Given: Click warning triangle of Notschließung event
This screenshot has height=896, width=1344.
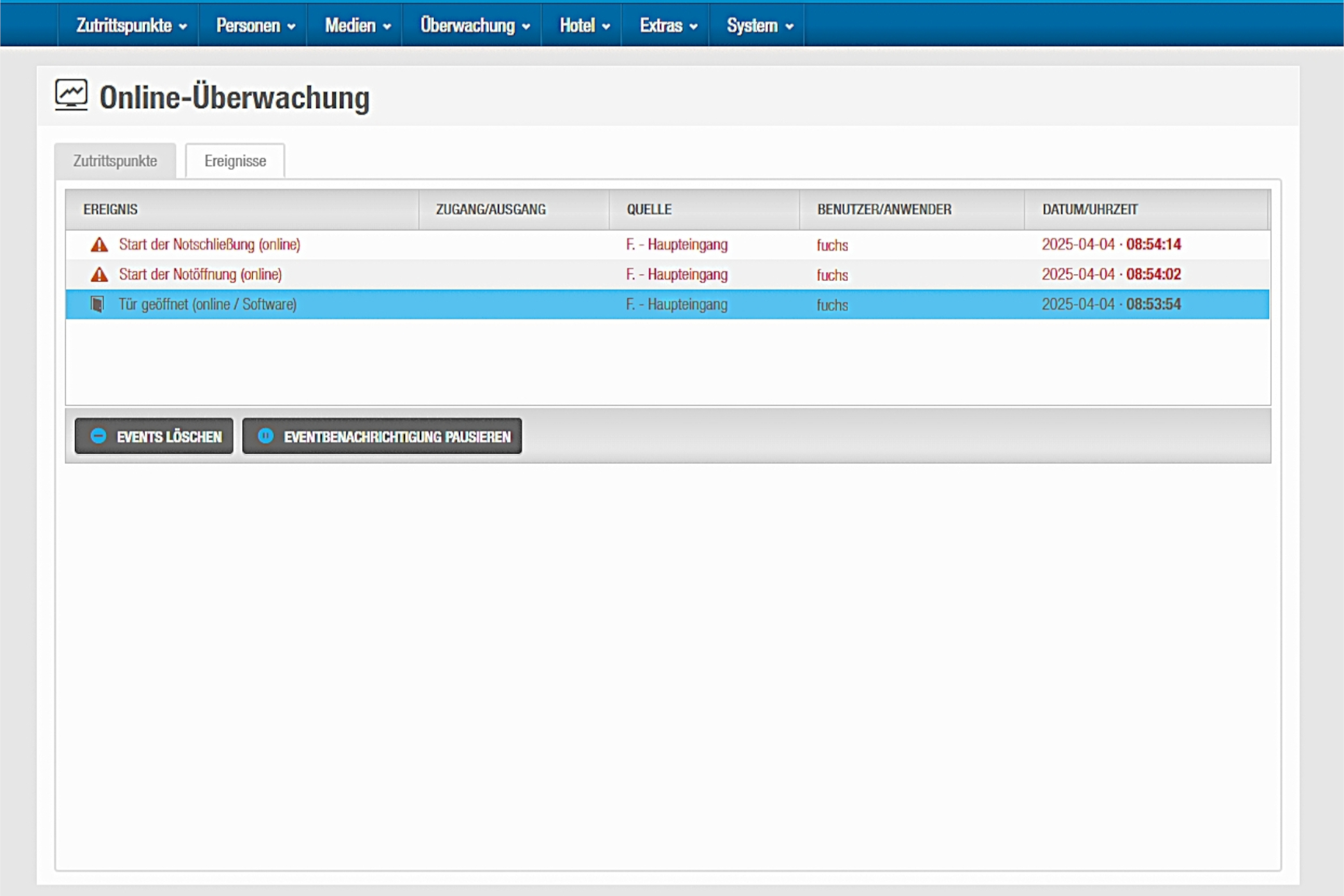Looking at the screenshot, I should tap(99, 244).
